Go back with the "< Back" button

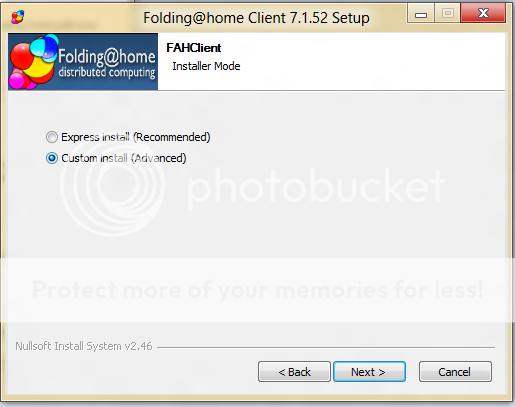click(294, 372)
